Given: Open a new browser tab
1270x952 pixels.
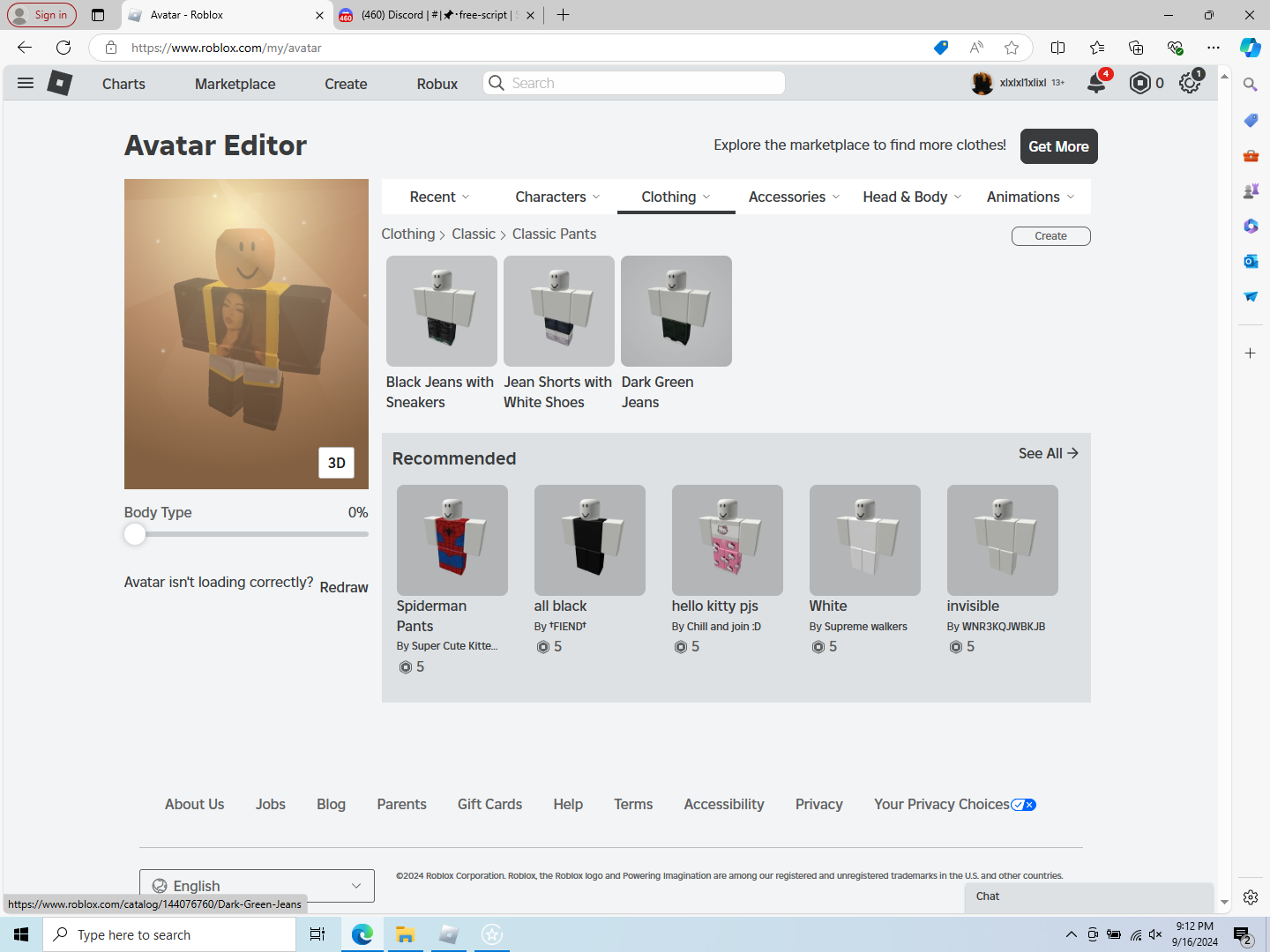Looking at the screenshot, I should coord(563,15).
